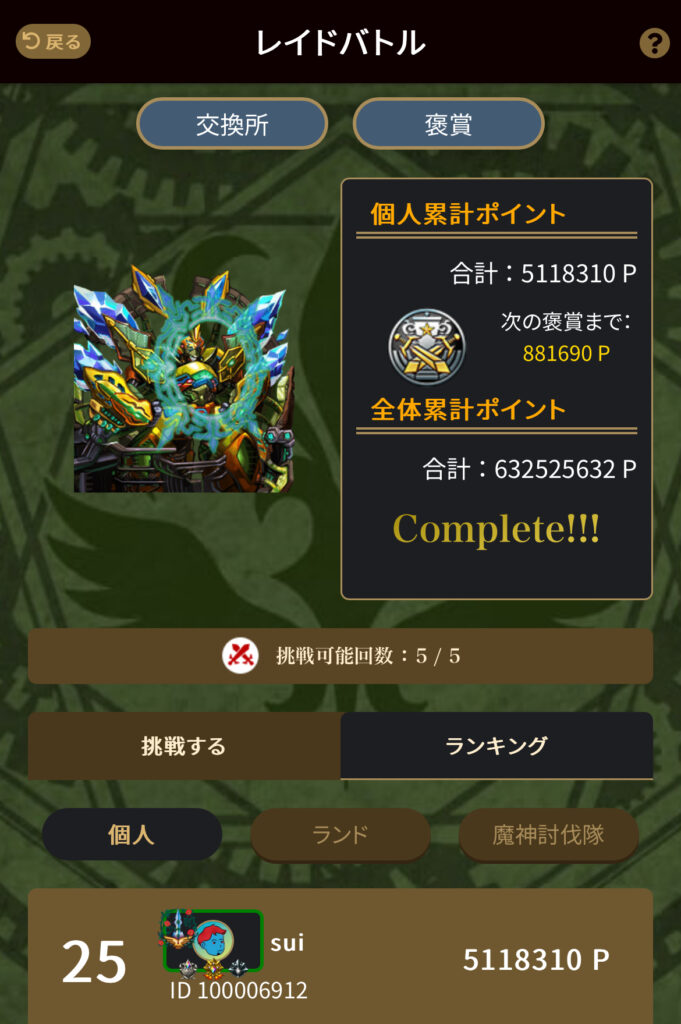The height and width of the screenshot is (1024, 681).
Task: Switch to the 挑戦する tab
Action: pos(184,746)
